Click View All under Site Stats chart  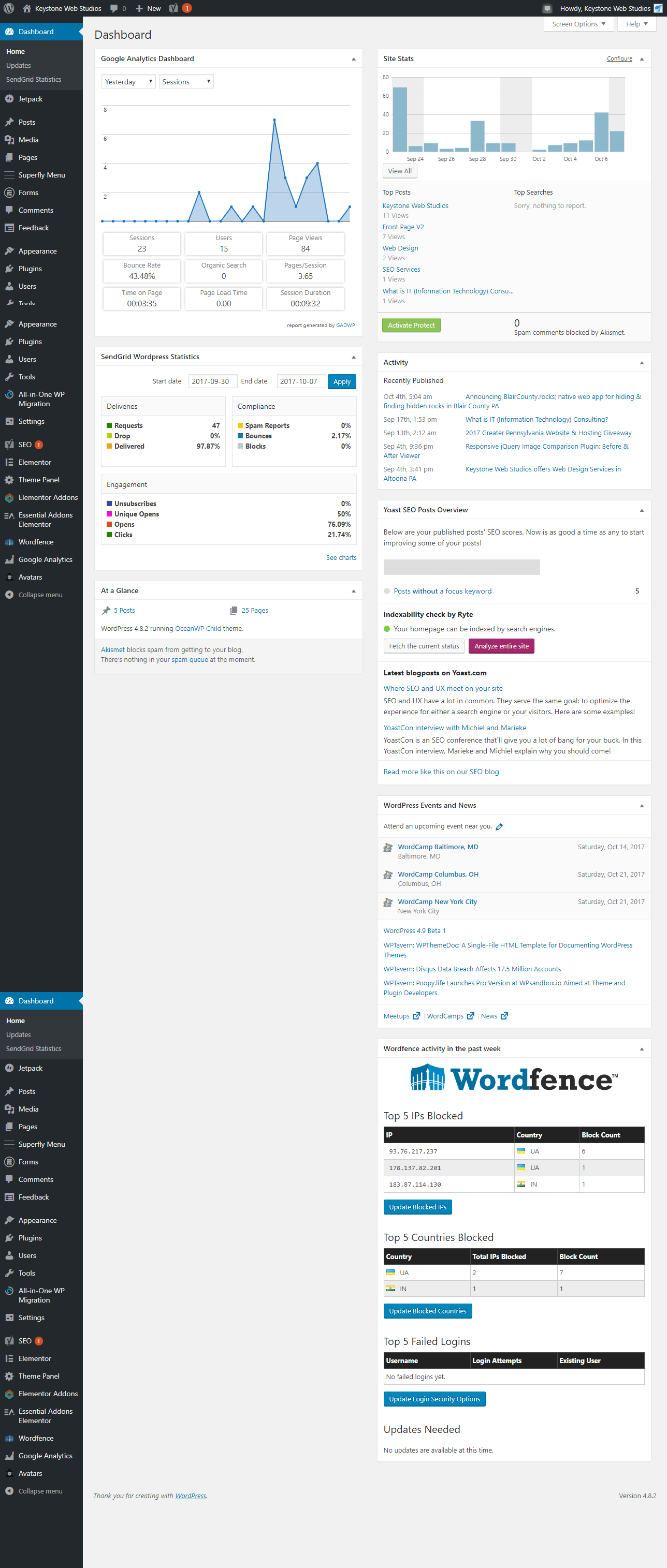pos(400,171)
